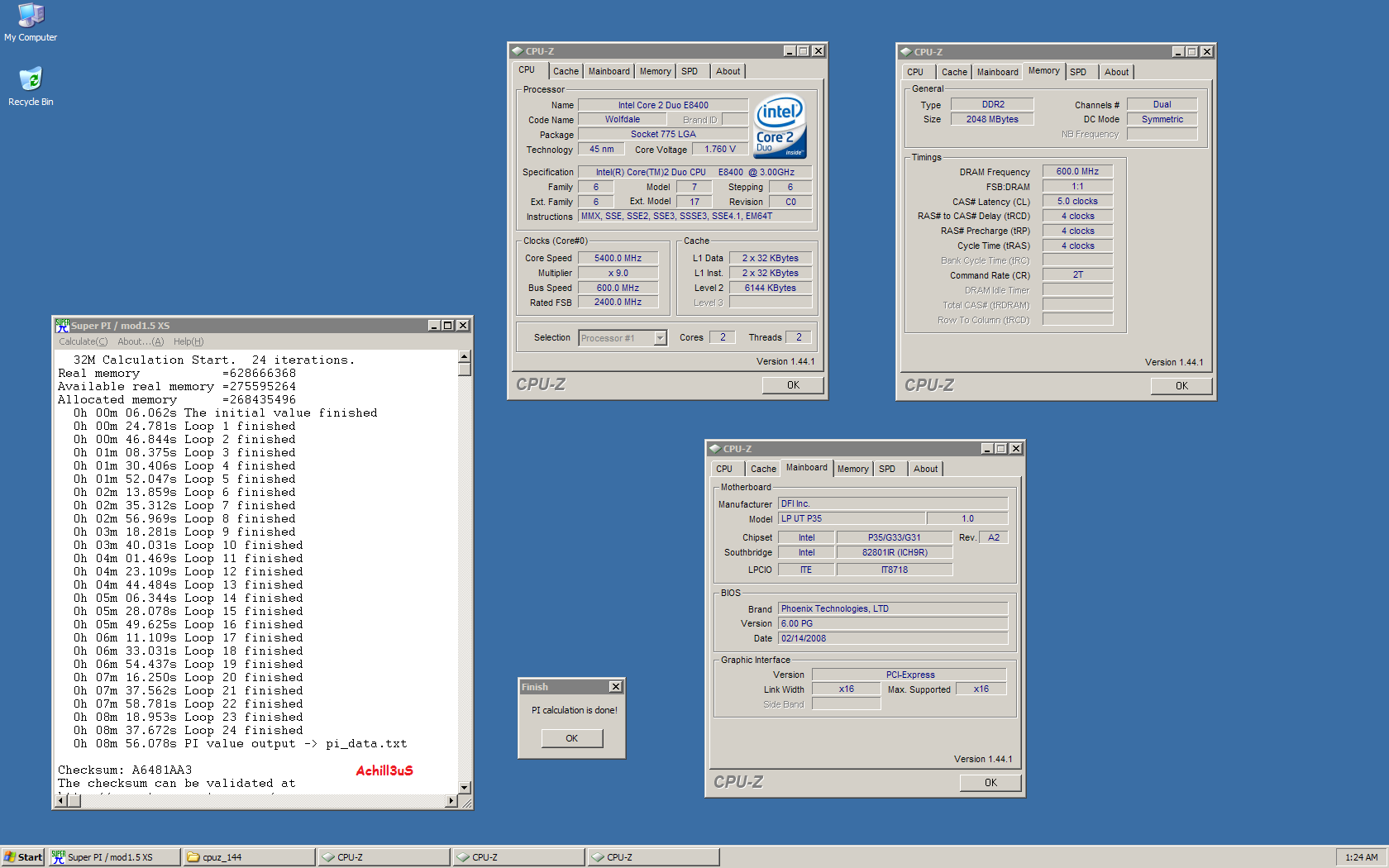This screenshot has height=868, width=1389.
Task: Close the CPU-Z CPU tab window
Action: (x=819, y=51)
